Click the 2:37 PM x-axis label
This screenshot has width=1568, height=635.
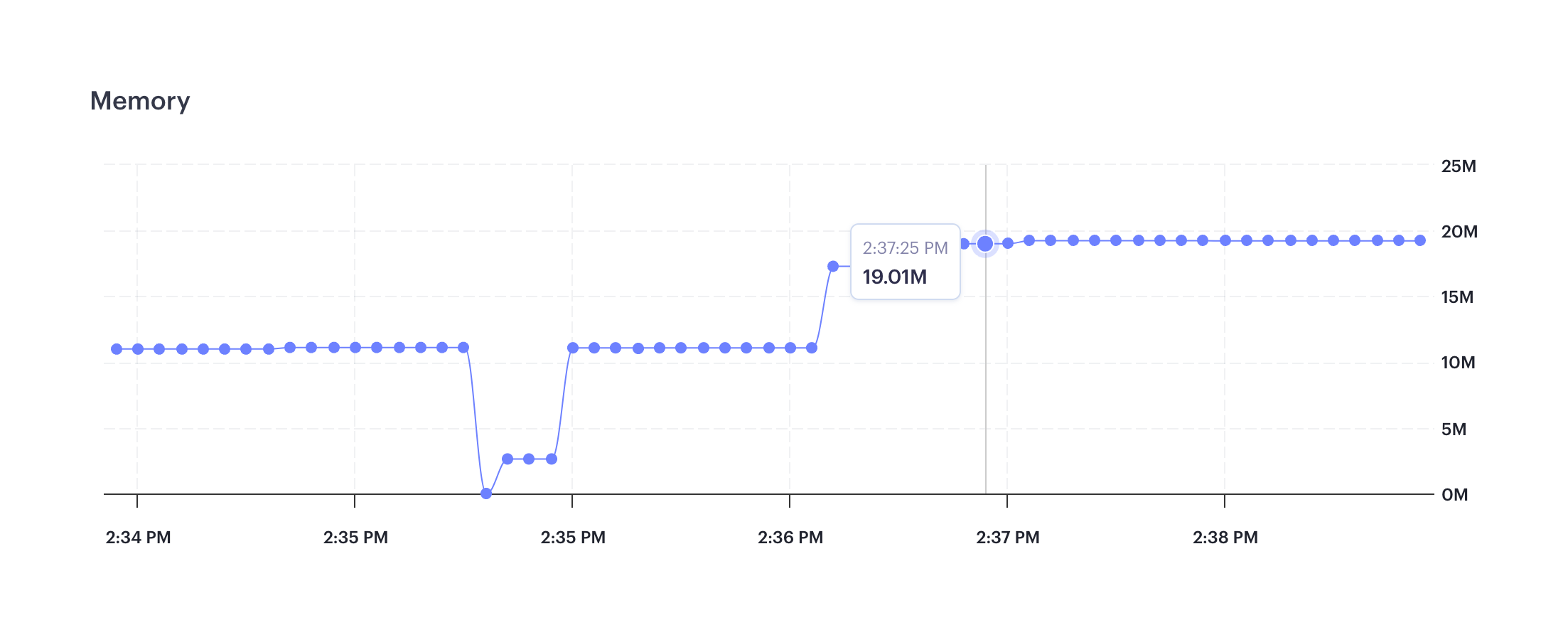tap(1007, 538)
